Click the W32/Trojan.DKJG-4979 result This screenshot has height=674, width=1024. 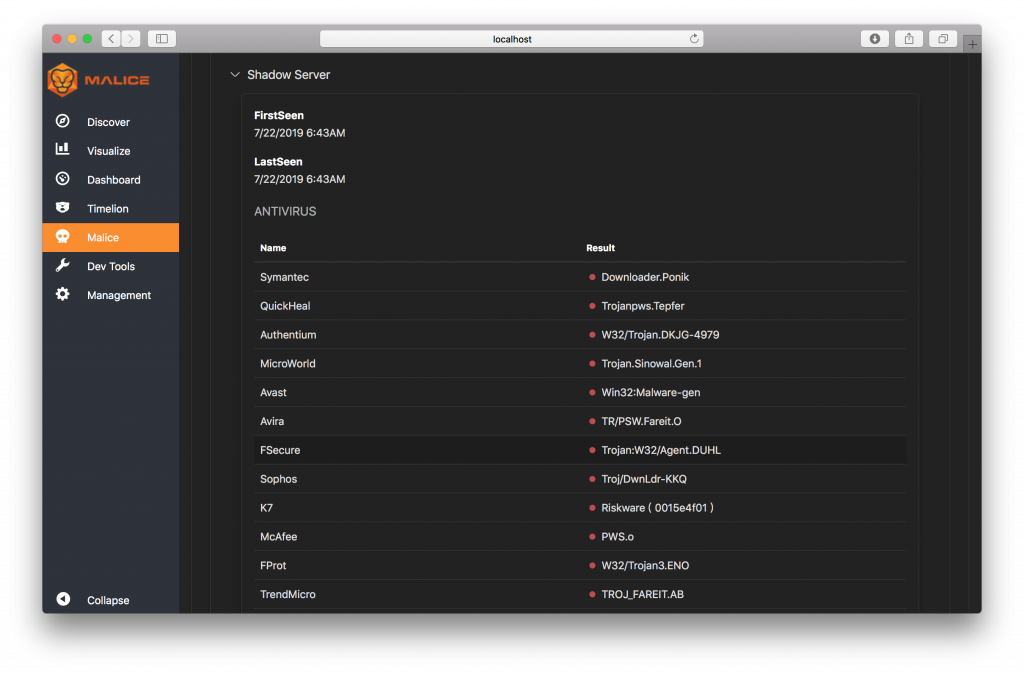(660, 334)
